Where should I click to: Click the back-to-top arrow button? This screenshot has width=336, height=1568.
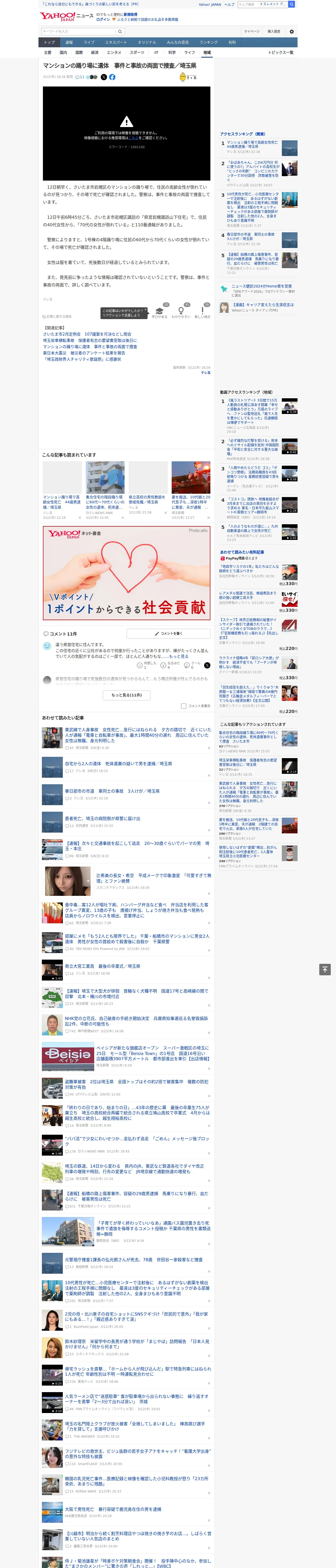[x=325, y=969]
